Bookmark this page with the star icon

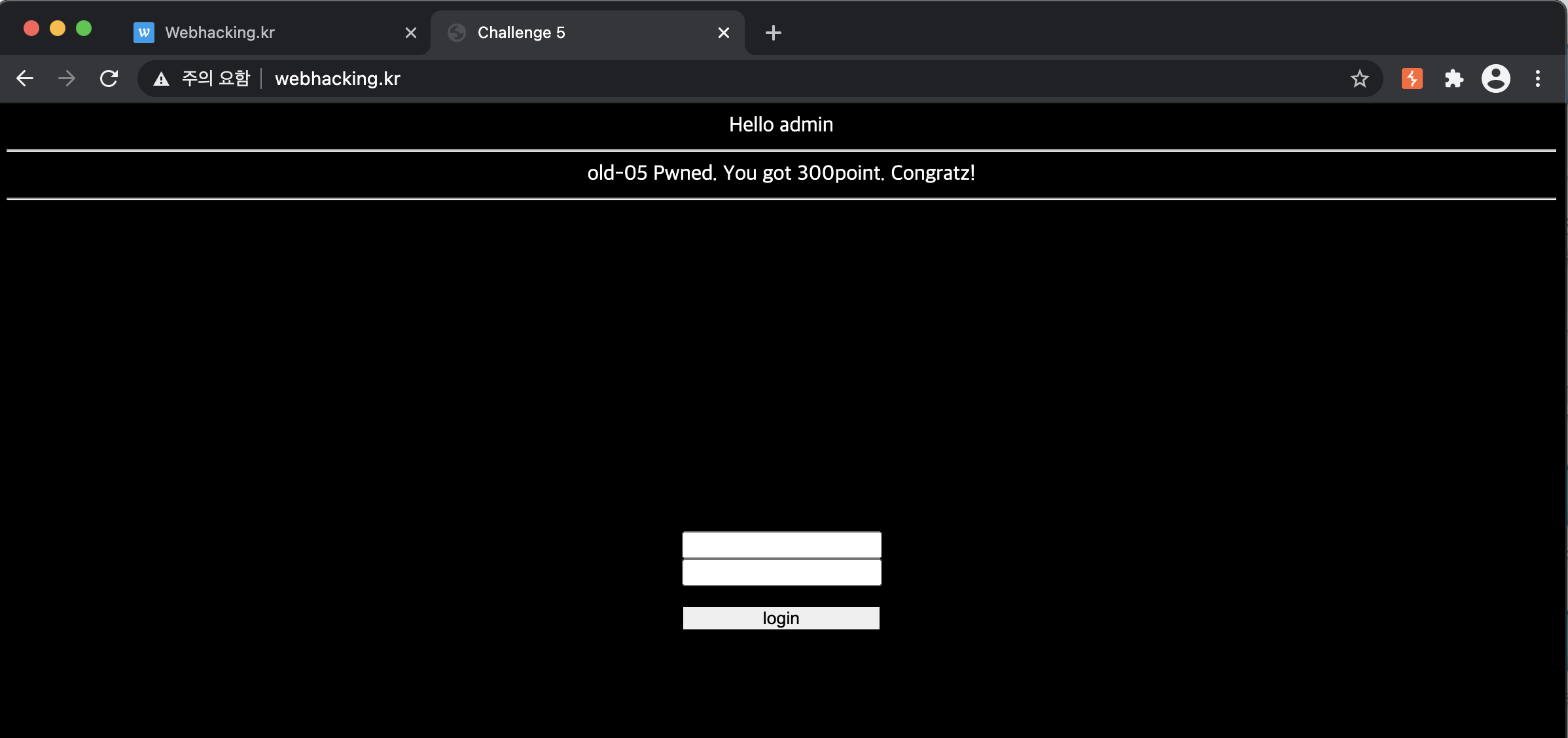(x=1359, y=79)
